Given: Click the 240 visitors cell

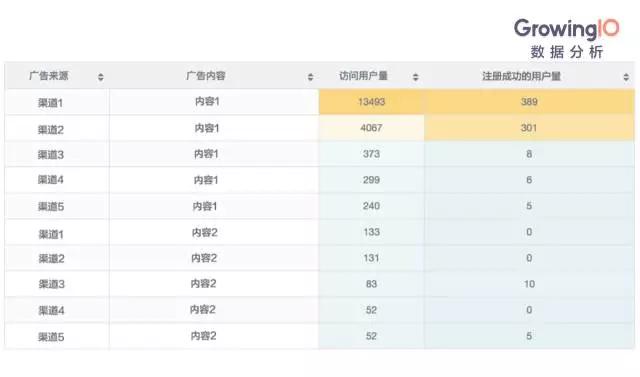Looking at the screenshot, I should pos(371,206).
